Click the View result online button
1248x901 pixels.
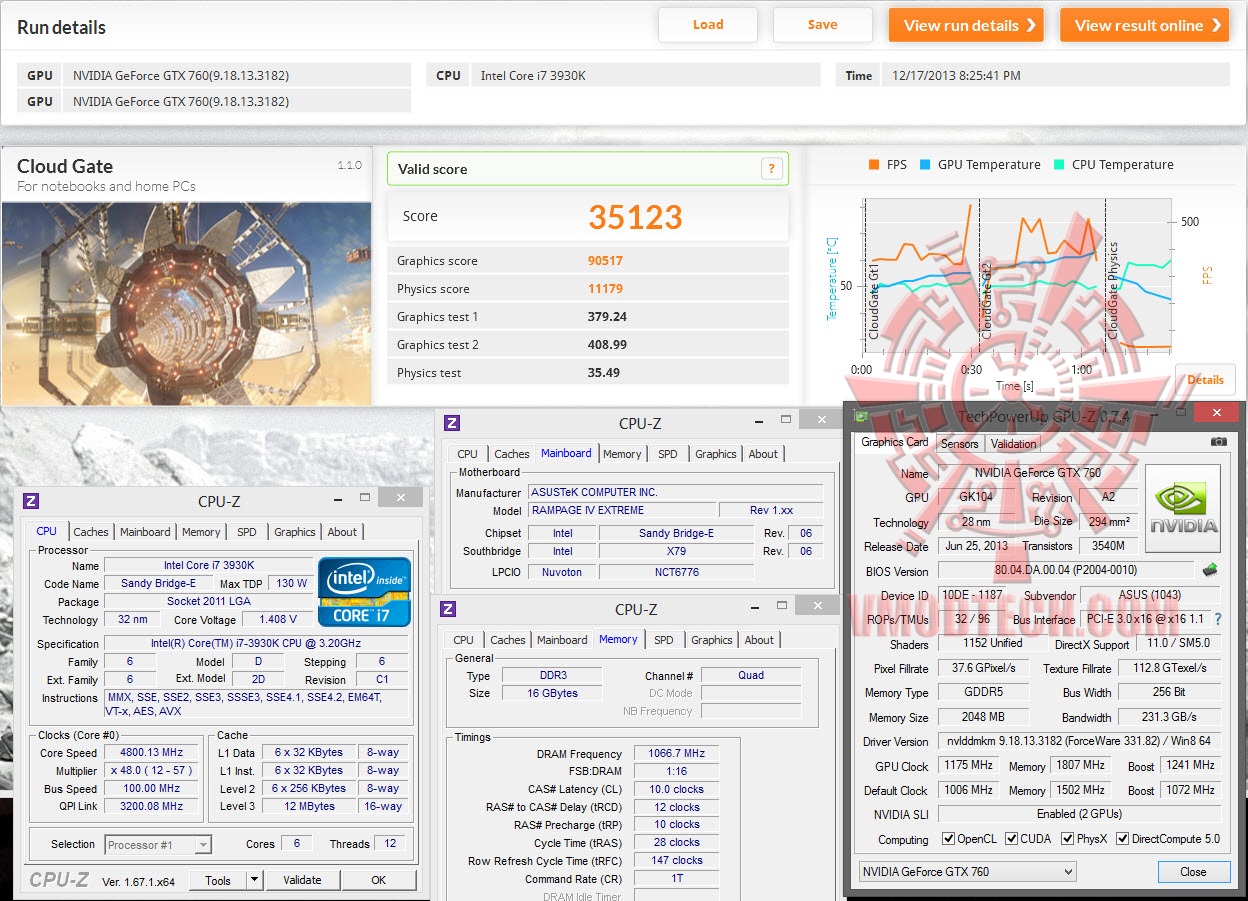point(1144,25)
